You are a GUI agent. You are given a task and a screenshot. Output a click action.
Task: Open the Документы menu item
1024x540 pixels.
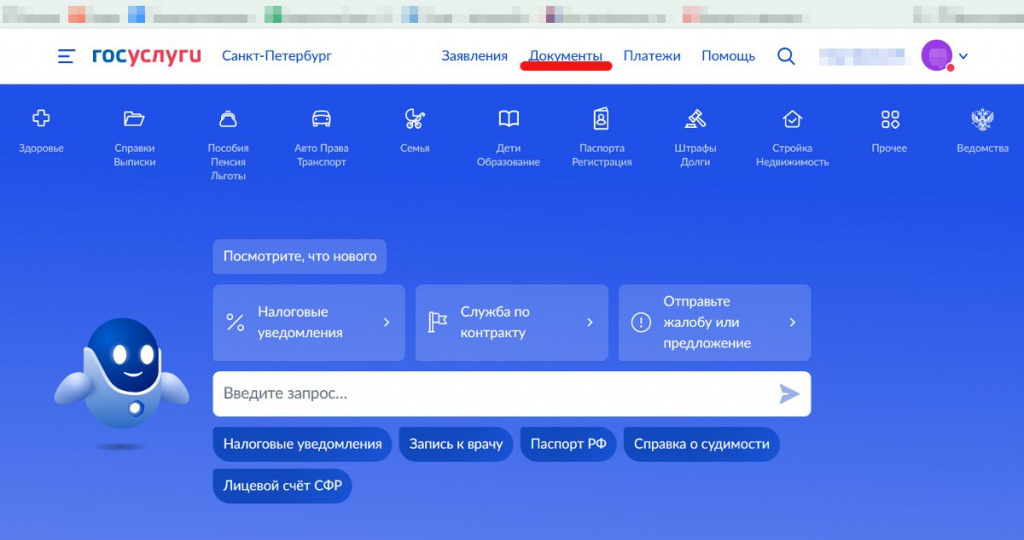(566, 56)
